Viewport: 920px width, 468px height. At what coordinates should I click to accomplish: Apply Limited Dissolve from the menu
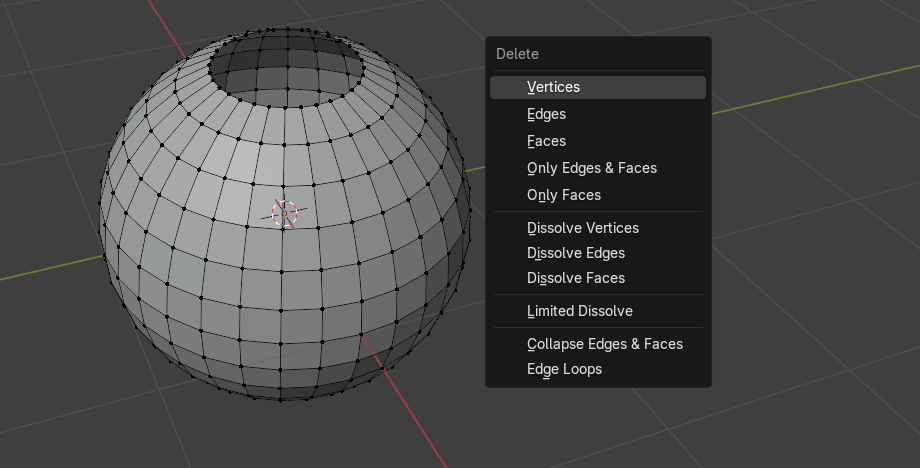tap(579, 311)
